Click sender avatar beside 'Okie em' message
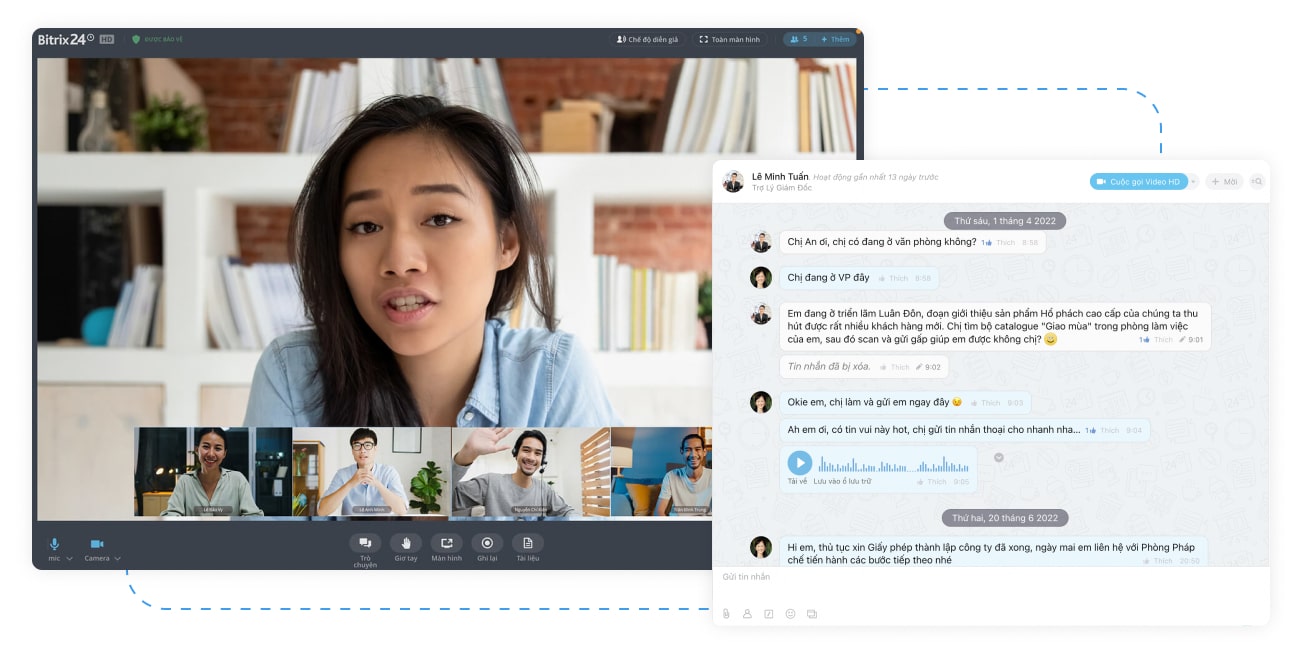 point(761,402)
